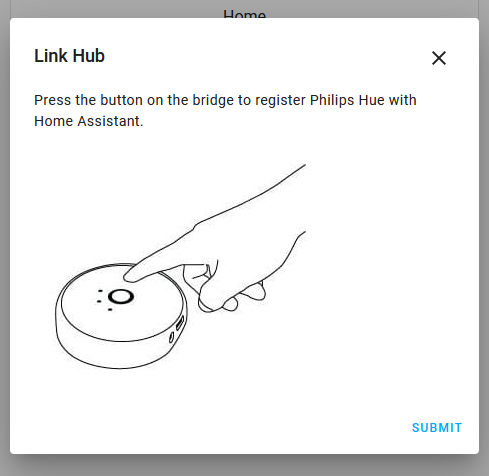
Task: Close the Link Hub dialog
Action: click(439, 58)
